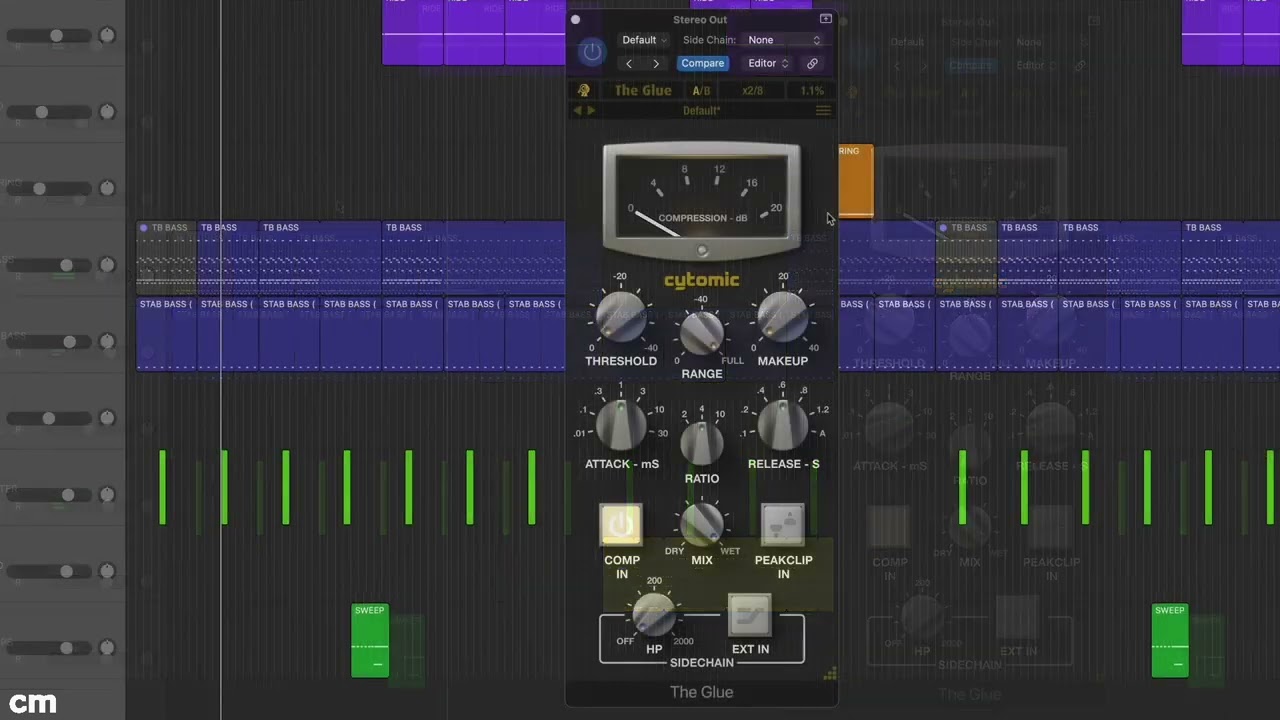The width and height of the screenshot is (1280, 720).
Task: Open the Side Chain None dropdown
Action: pyautogui.click(x=784, y=40)
